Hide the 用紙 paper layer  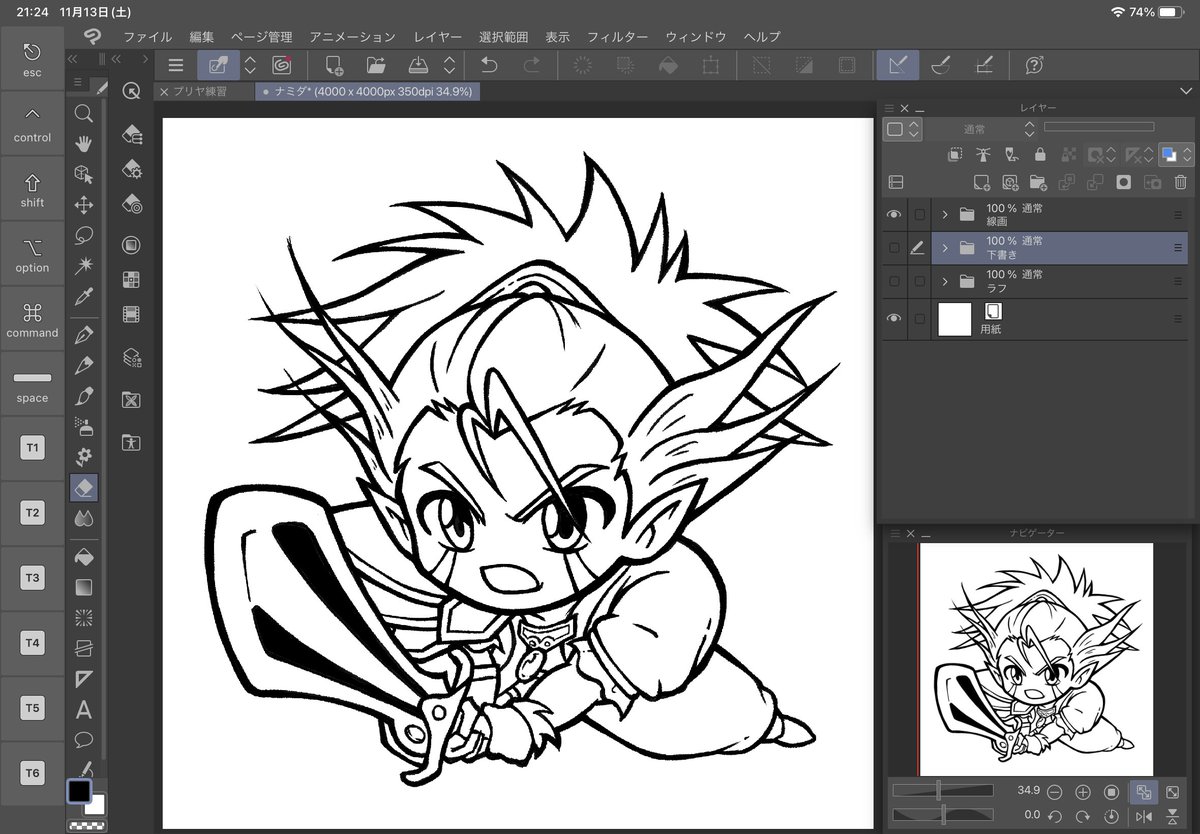[894, 319]
